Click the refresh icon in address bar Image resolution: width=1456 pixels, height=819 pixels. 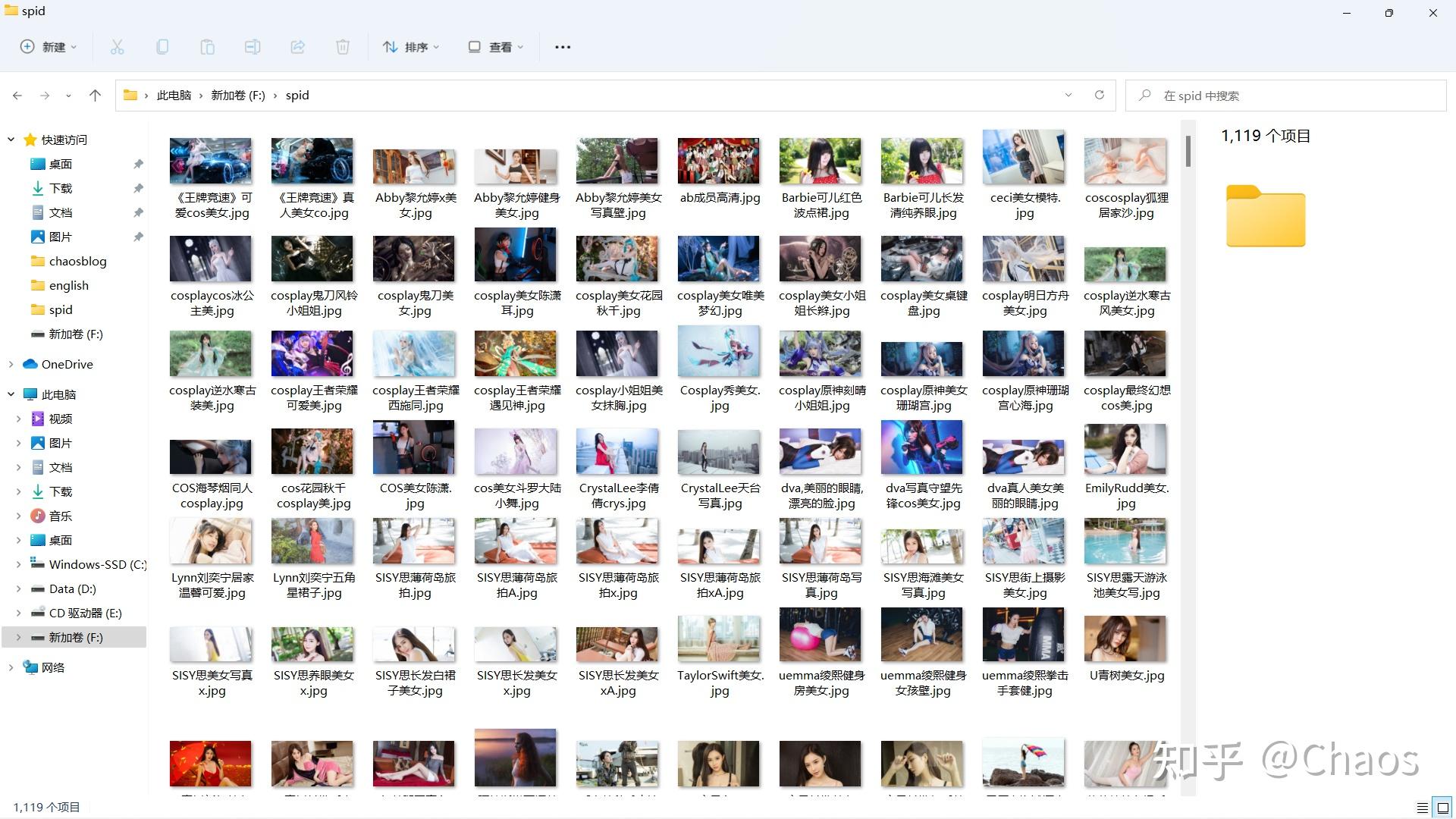(1099, 95)
